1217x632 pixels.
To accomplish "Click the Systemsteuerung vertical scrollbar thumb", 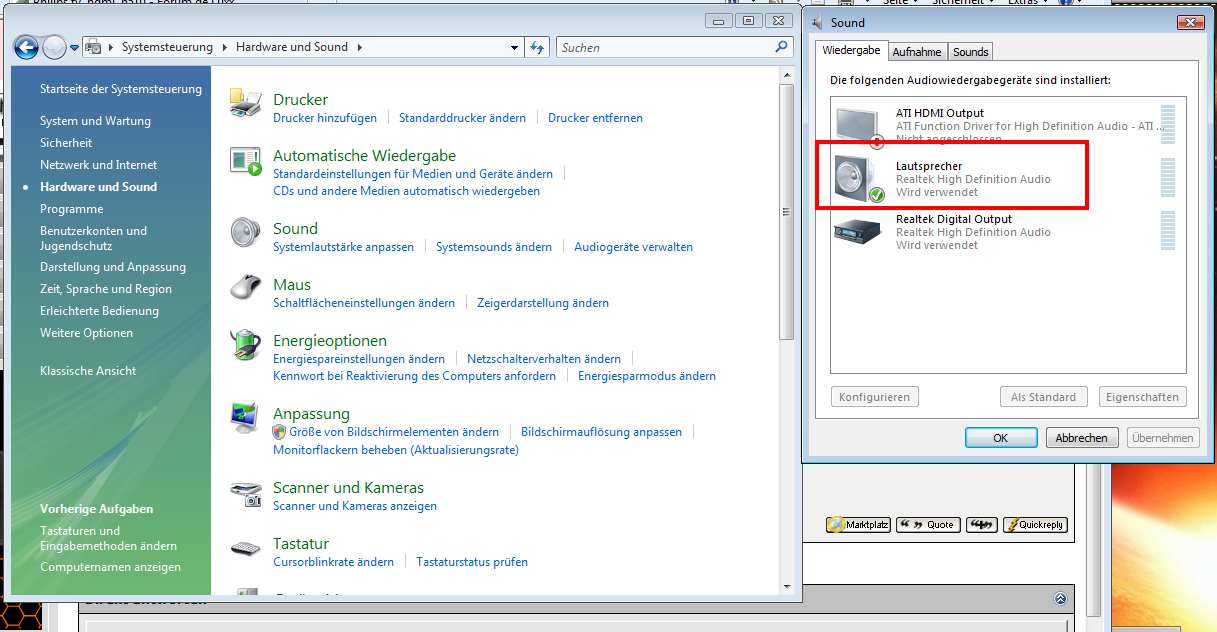I will pyautogui.click(x=787, y=212).
